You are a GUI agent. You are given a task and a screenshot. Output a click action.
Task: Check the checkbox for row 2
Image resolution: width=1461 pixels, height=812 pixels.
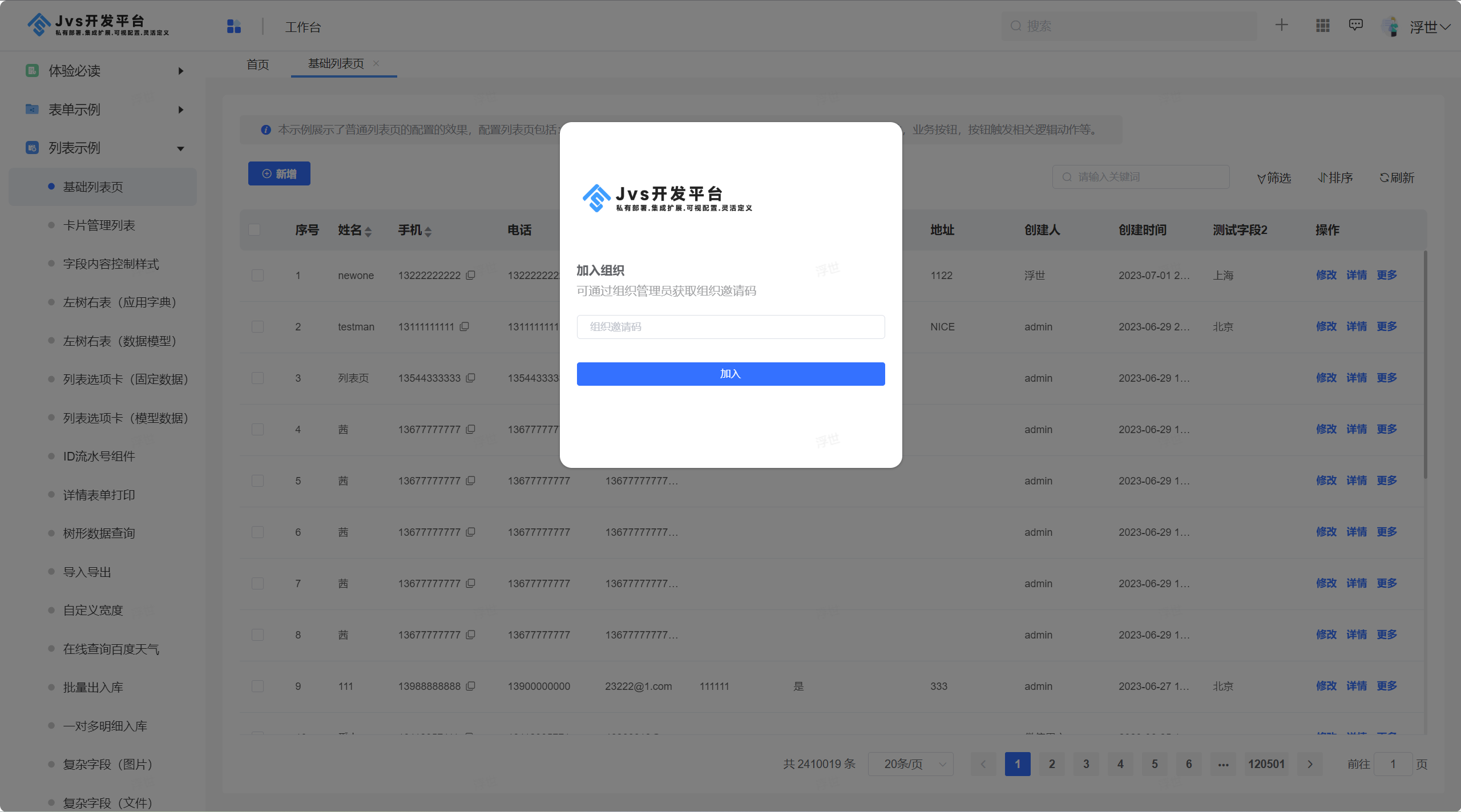[x=258, y=327]
